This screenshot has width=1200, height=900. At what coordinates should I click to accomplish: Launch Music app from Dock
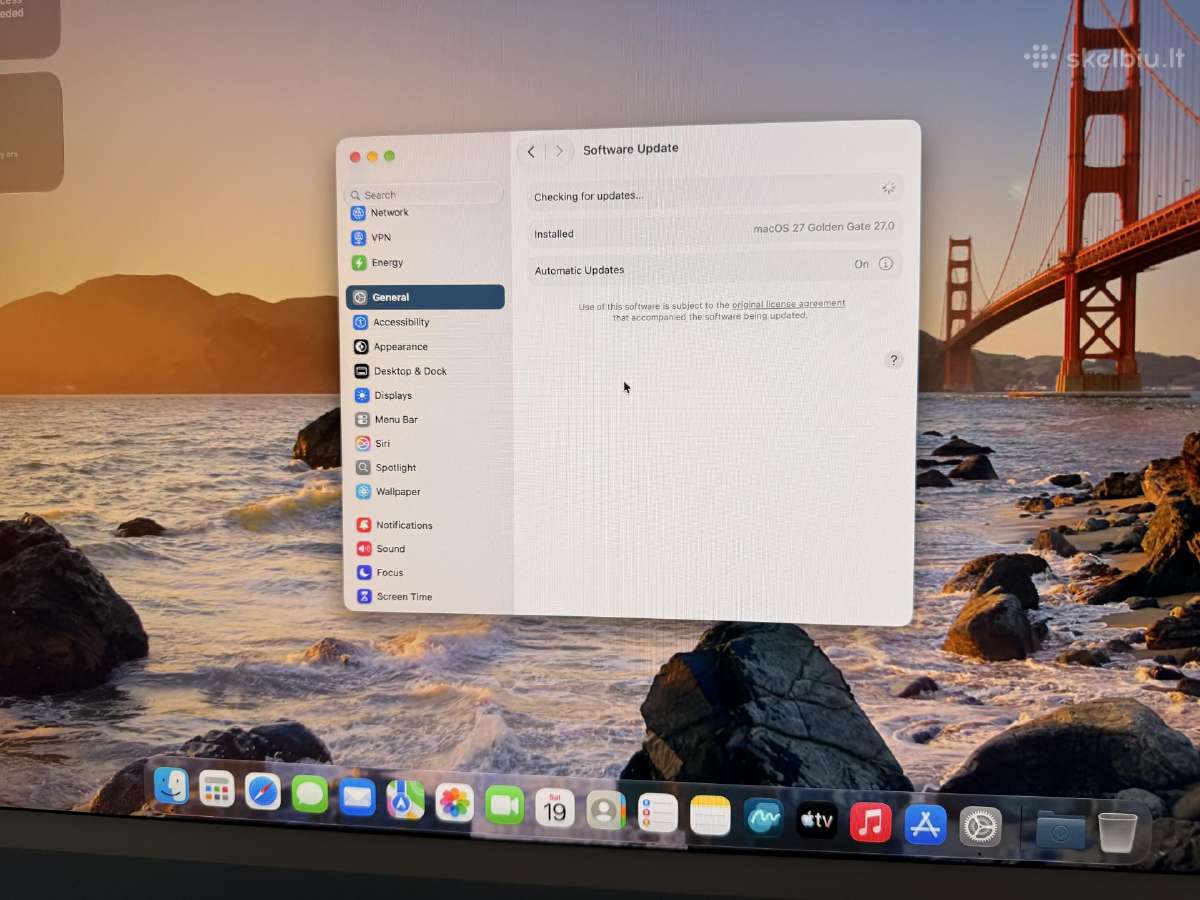point(870,823)
